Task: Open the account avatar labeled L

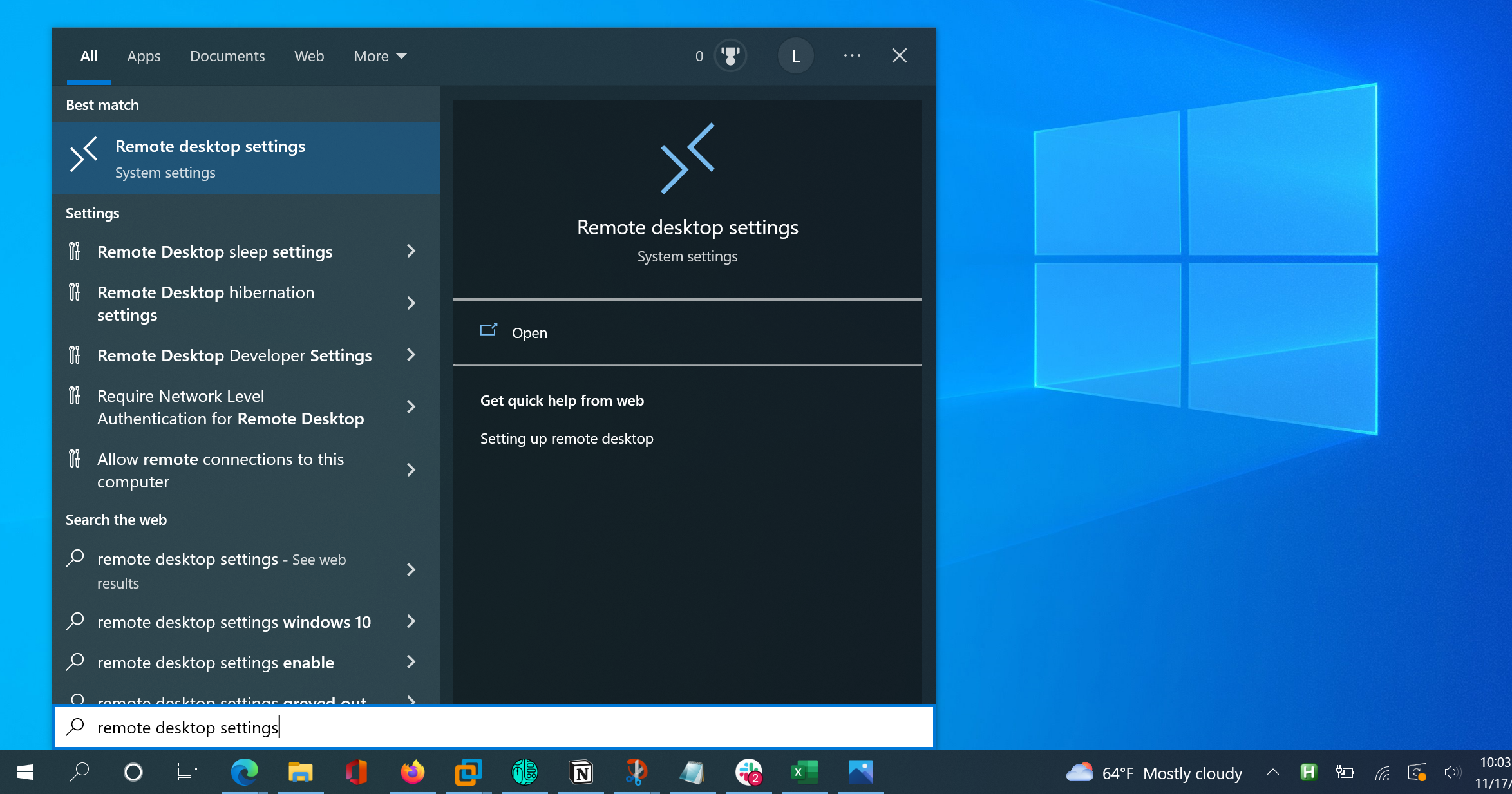Action: [795, 56]
